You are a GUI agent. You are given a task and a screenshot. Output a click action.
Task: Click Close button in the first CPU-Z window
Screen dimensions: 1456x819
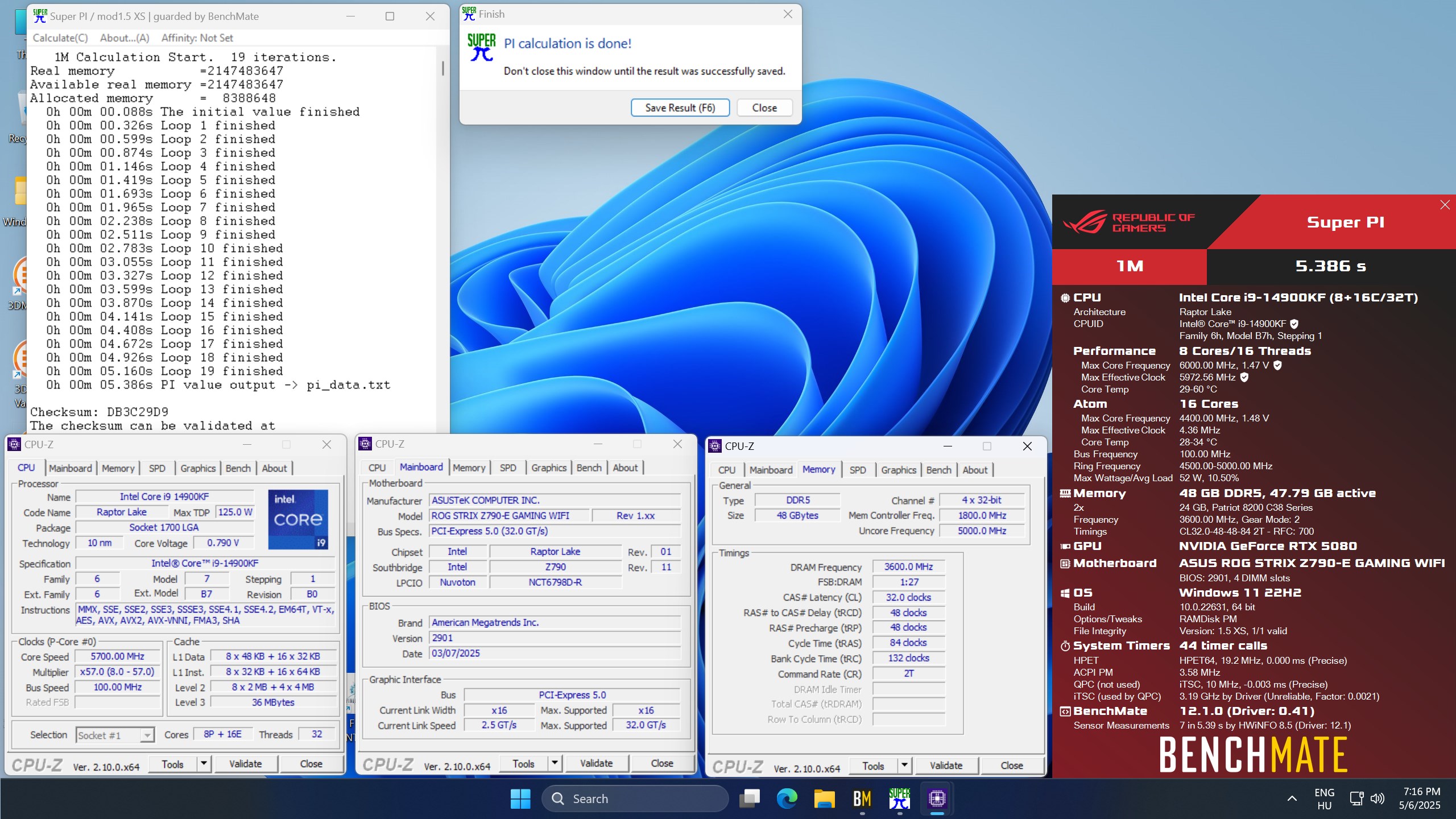311,764
